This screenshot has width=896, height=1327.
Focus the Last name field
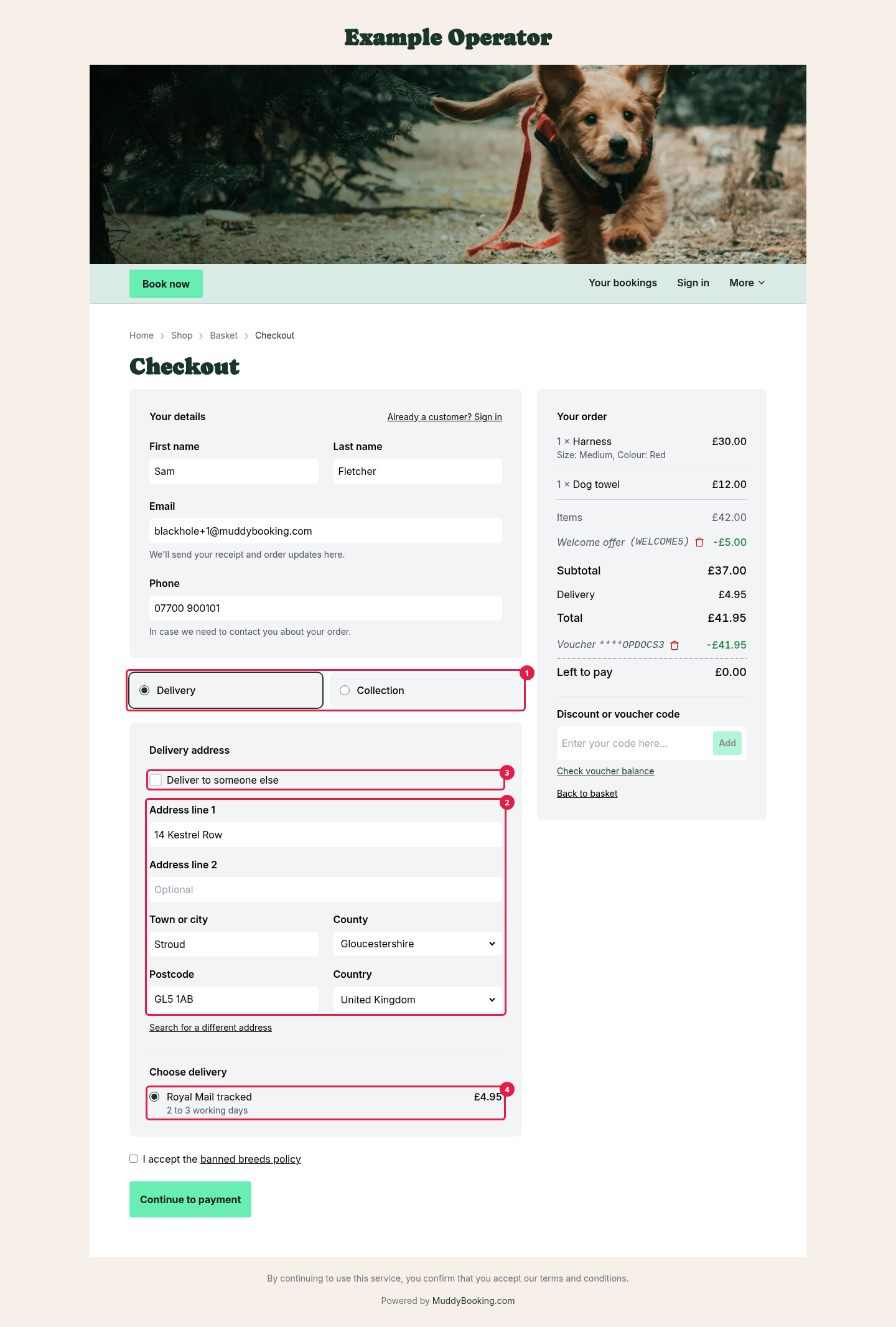pyautogui.click(x=418, y=471)
